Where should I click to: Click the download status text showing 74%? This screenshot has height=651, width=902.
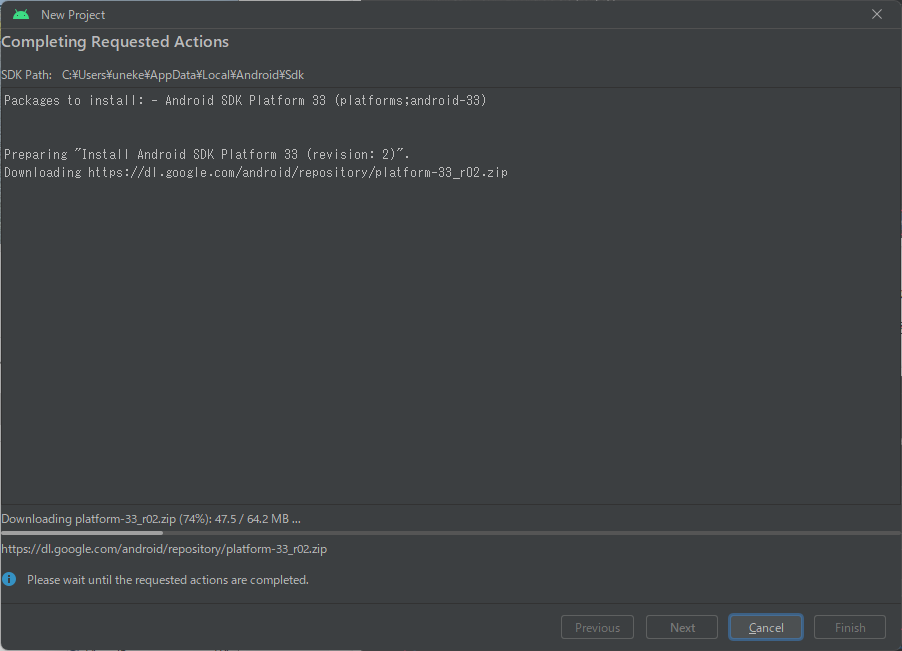click(x=151, y=518)
